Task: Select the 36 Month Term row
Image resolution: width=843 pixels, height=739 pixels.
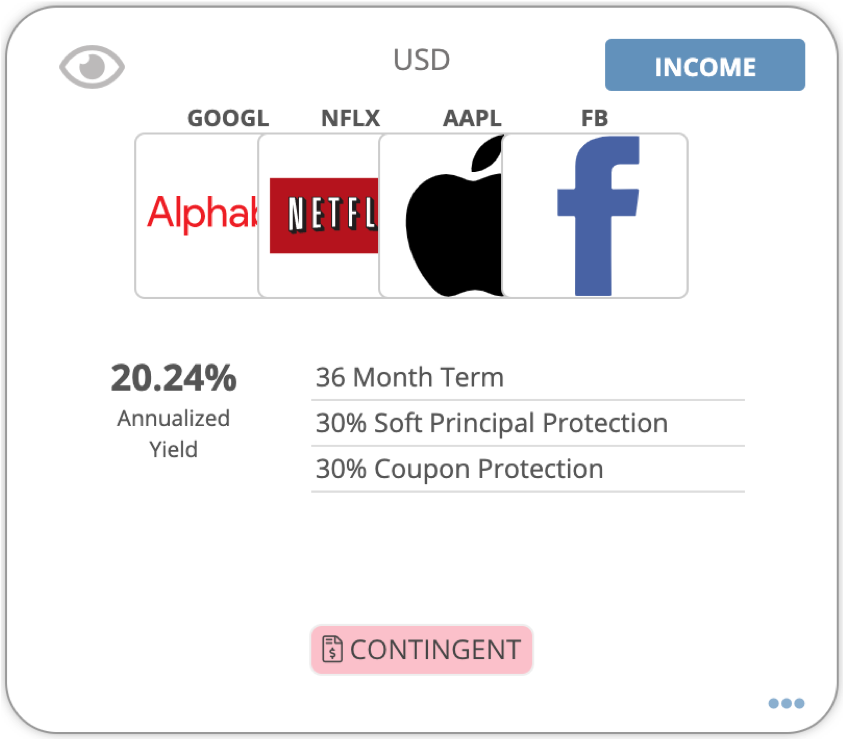Action: pyautogui.click(x=527, y=377)
